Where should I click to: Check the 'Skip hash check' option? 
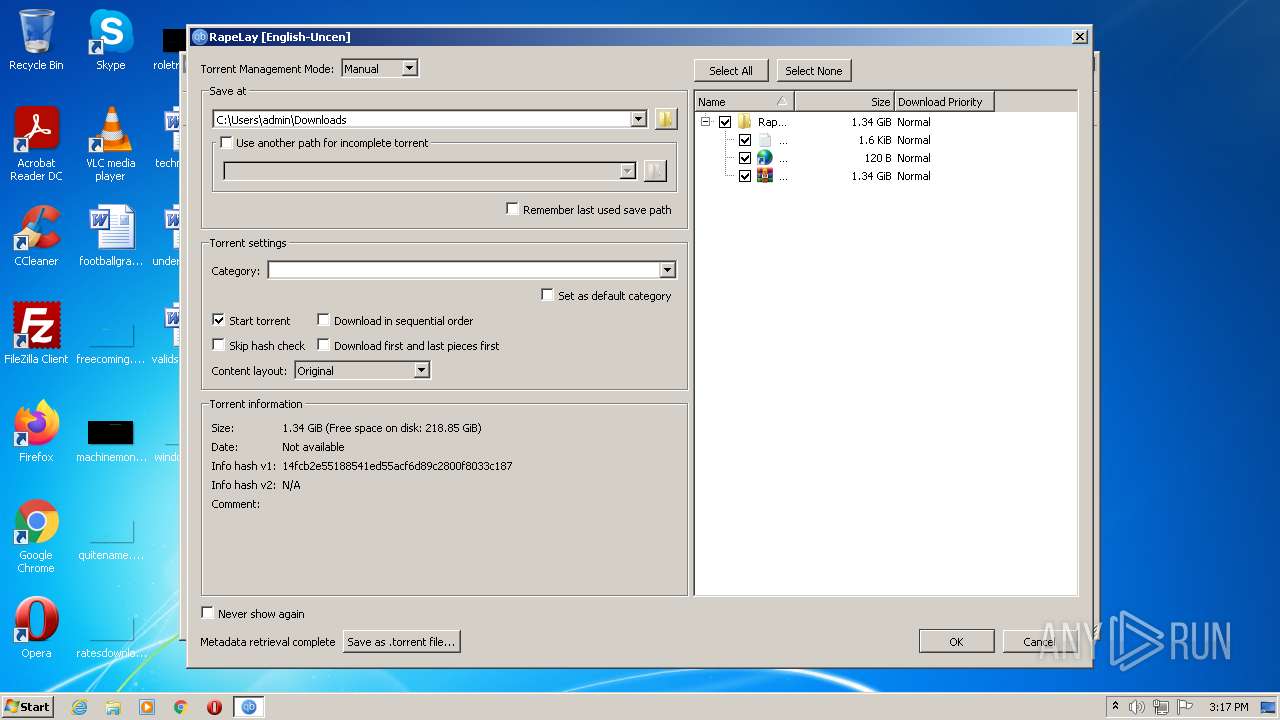pyautogui.click(x=219, y=345)
